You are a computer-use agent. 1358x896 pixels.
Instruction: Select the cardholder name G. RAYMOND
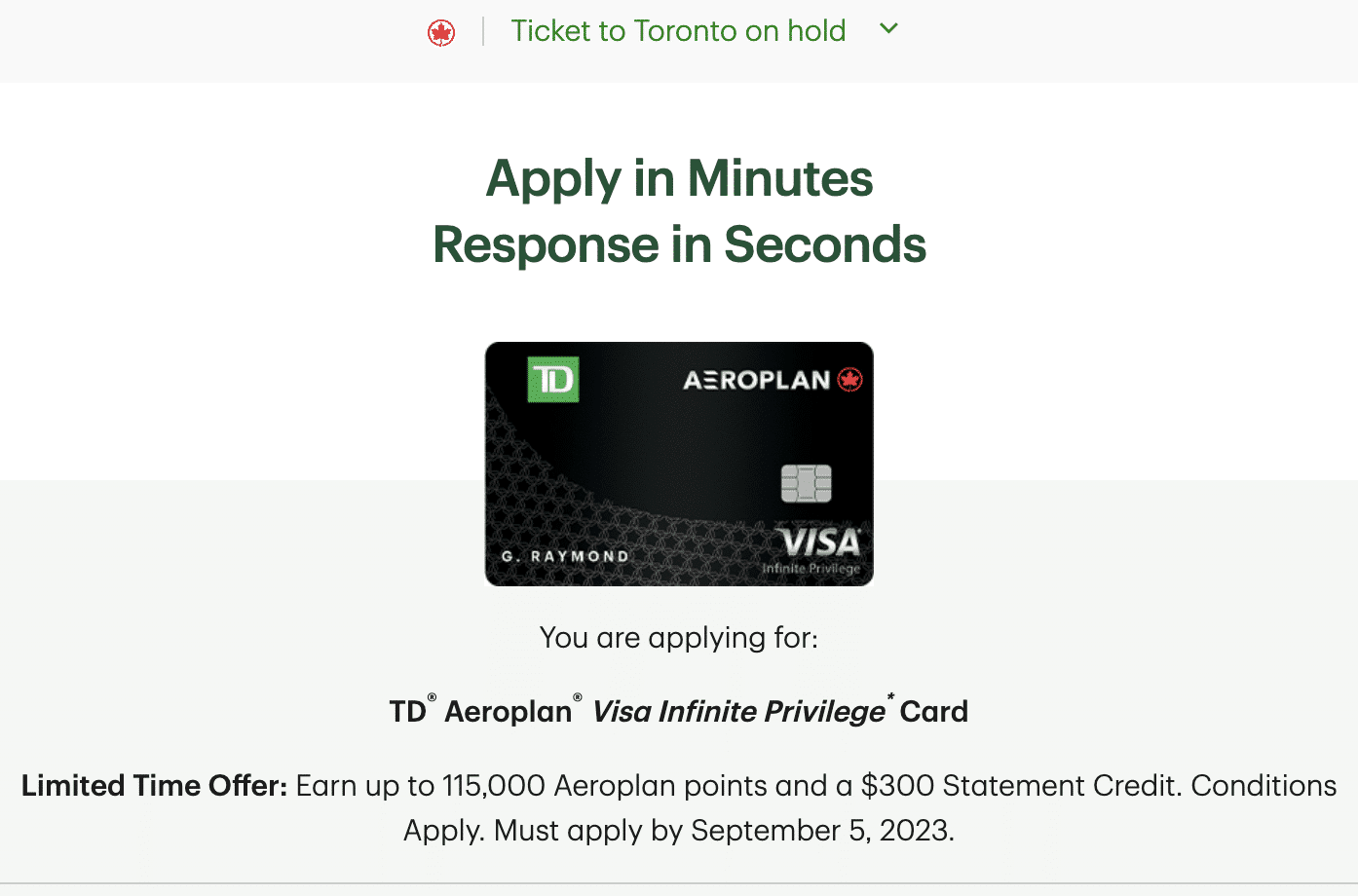click(565, 556)
